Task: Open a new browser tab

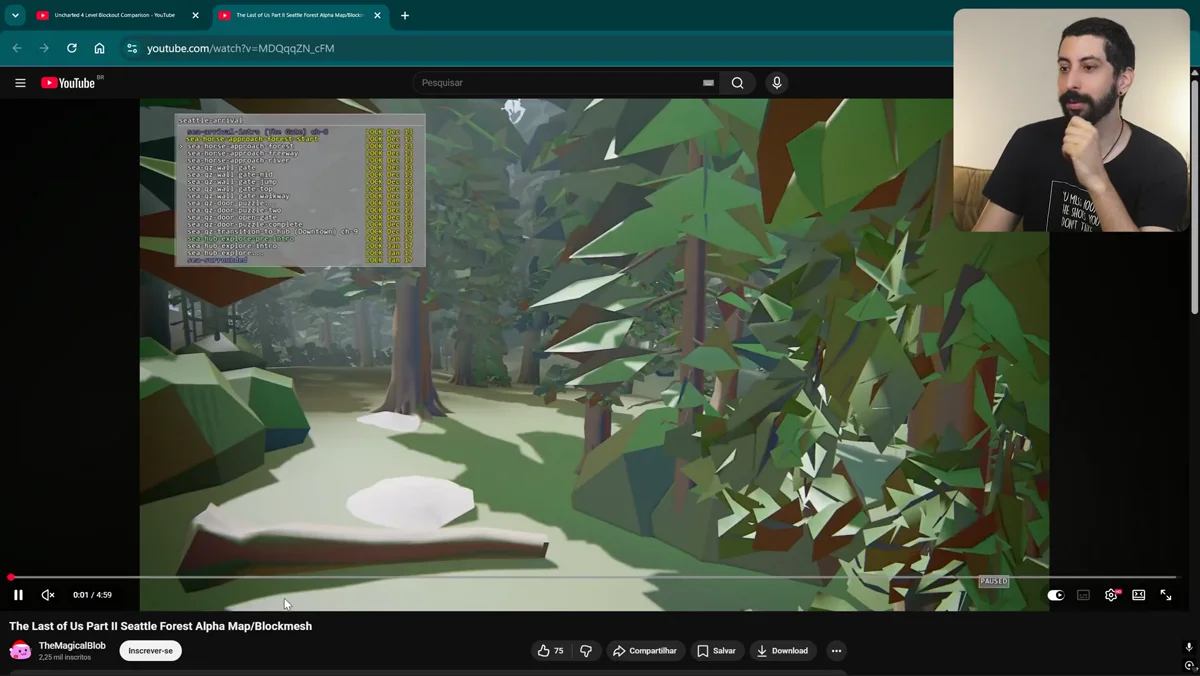Action: tap(405, 15)
